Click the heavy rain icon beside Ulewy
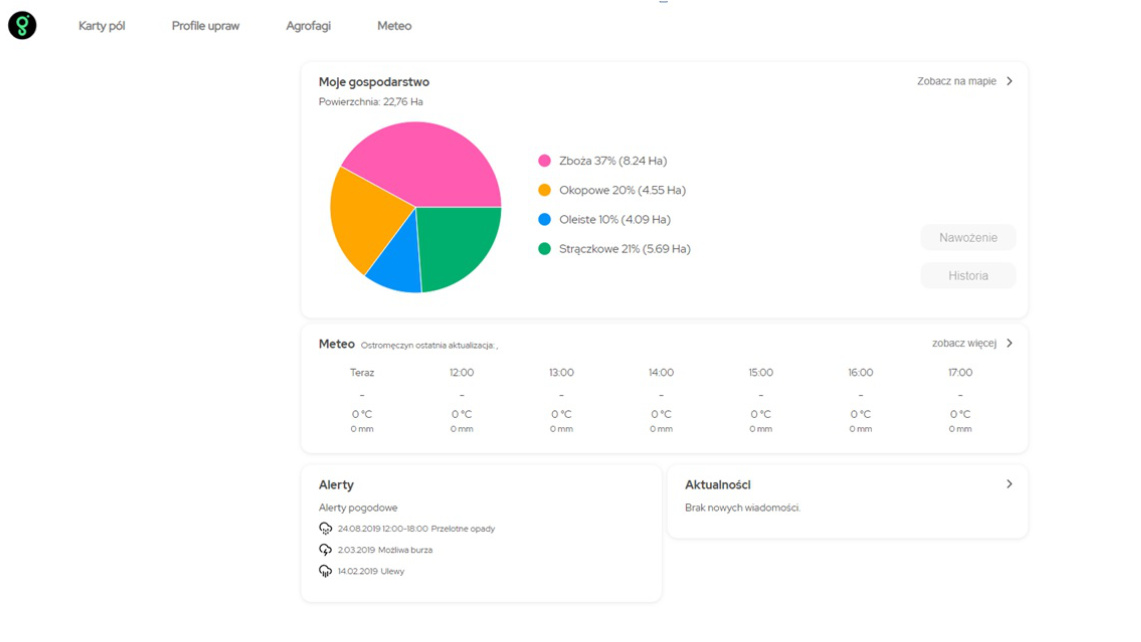Viewport: 1141px width, 642px height. (325, 571)
